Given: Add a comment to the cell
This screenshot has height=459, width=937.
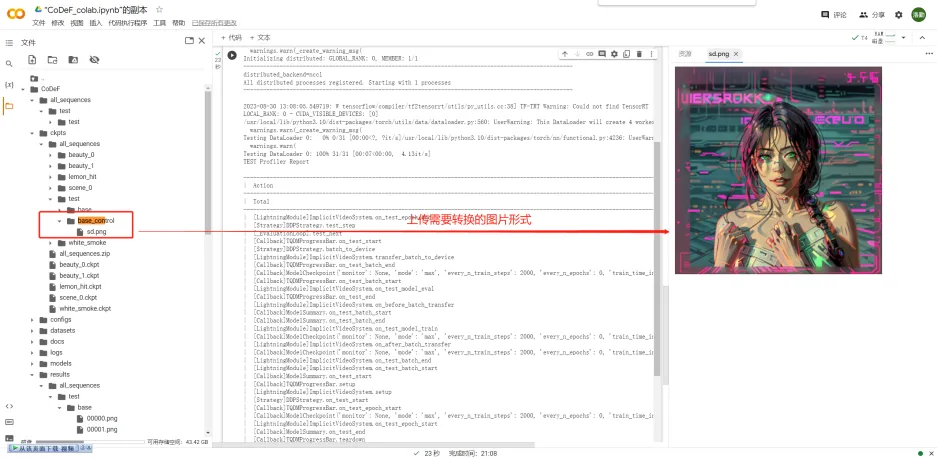Looking at the screenshot, I should click(x=602, y=54).
